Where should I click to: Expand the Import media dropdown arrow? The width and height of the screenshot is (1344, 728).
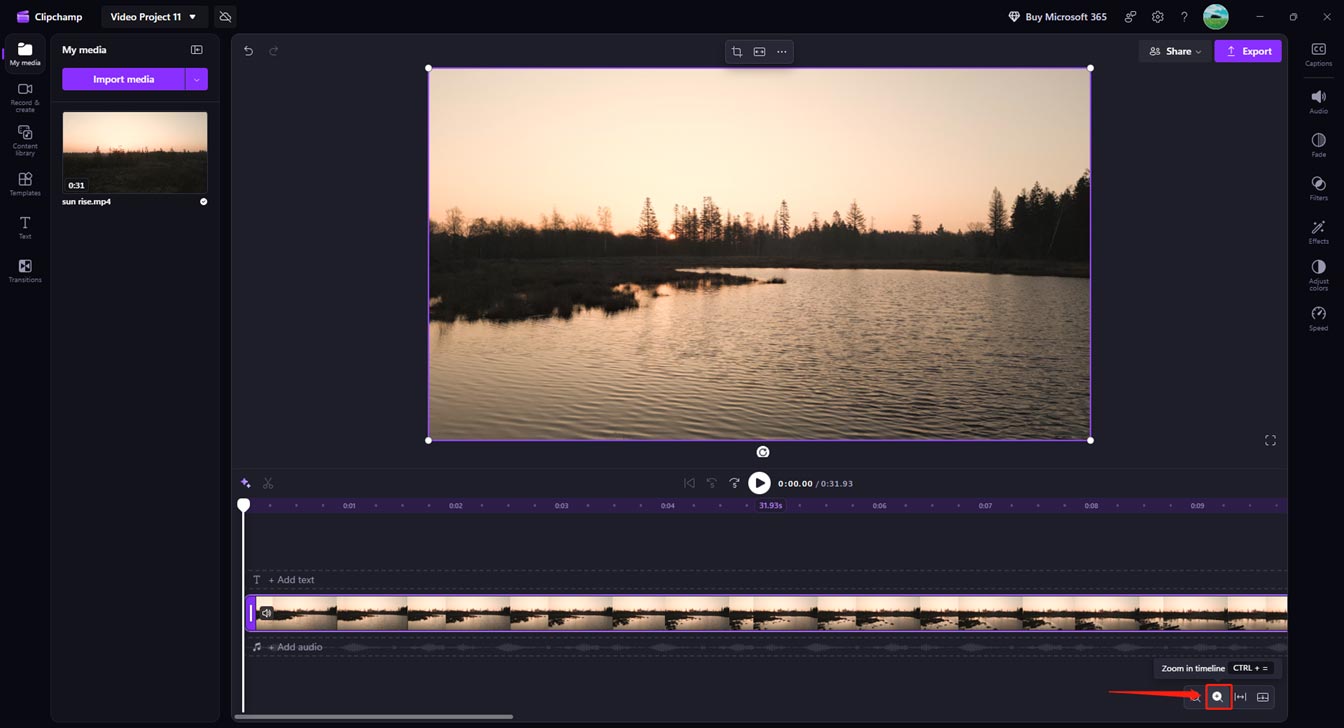click(x=197, y=79)
